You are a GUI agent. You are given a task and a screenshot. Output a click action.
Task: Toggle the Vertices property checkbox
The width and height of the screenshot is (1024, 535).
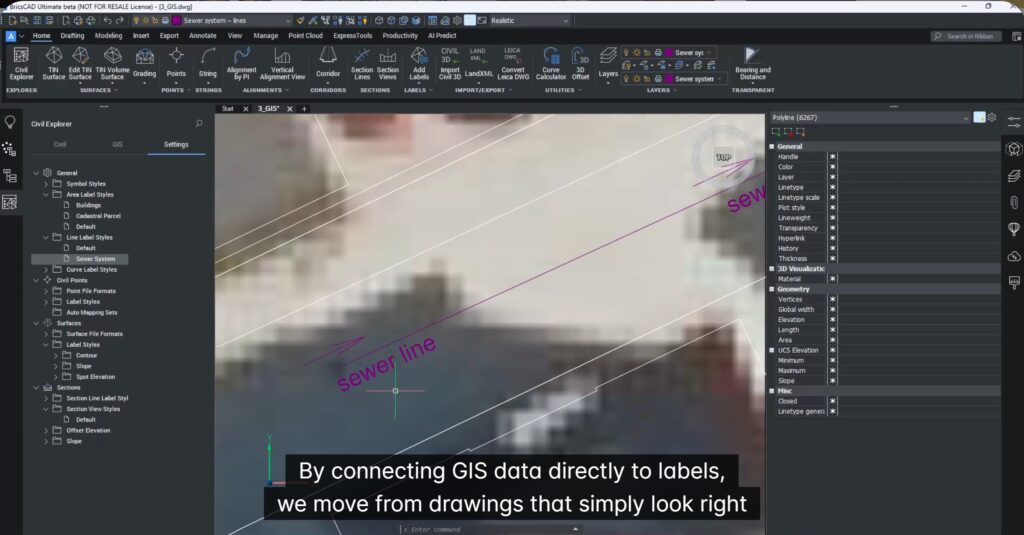(833, 299)
